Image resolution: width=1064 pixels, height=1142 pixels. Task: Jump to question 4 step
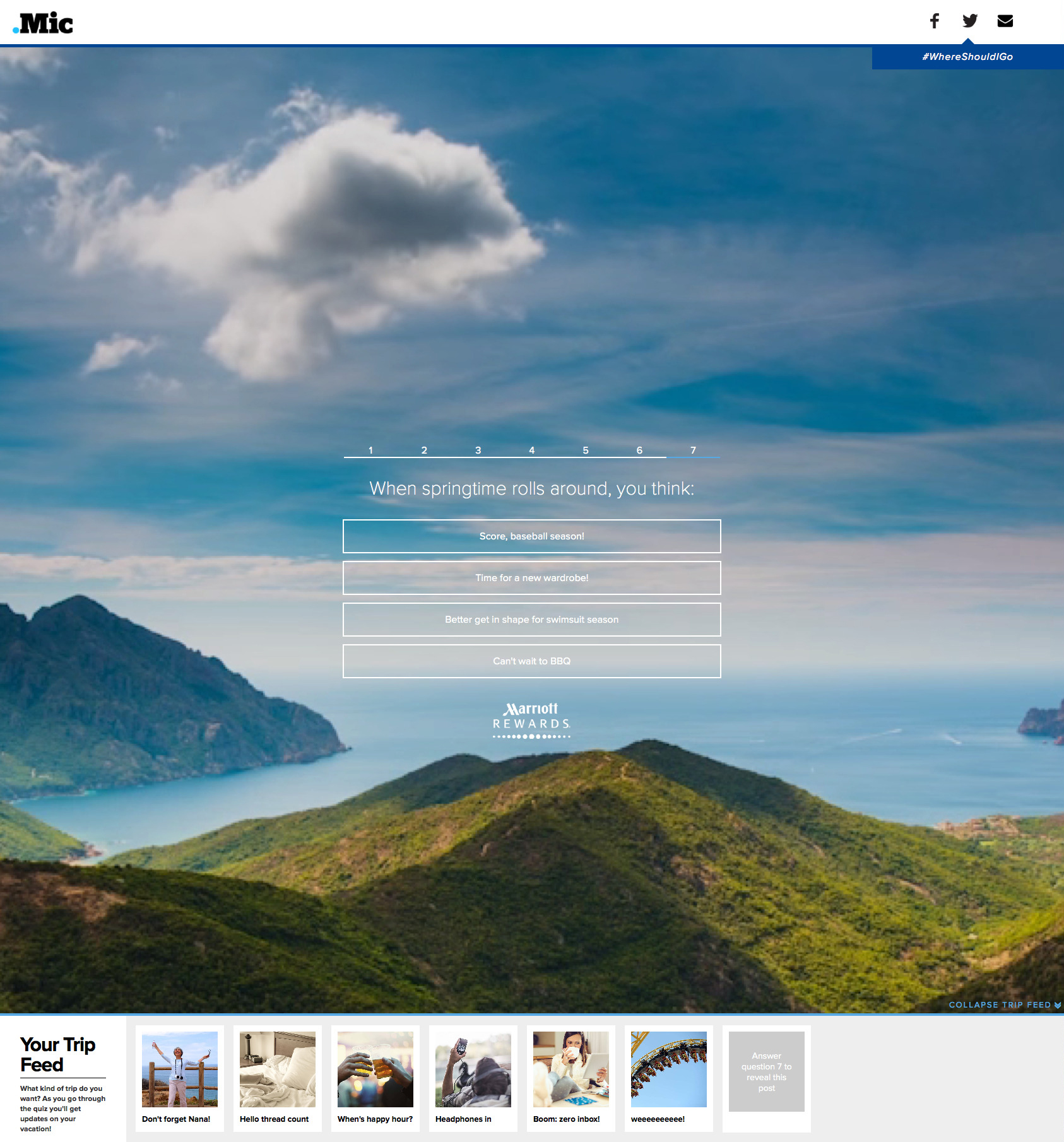[531, 450]
